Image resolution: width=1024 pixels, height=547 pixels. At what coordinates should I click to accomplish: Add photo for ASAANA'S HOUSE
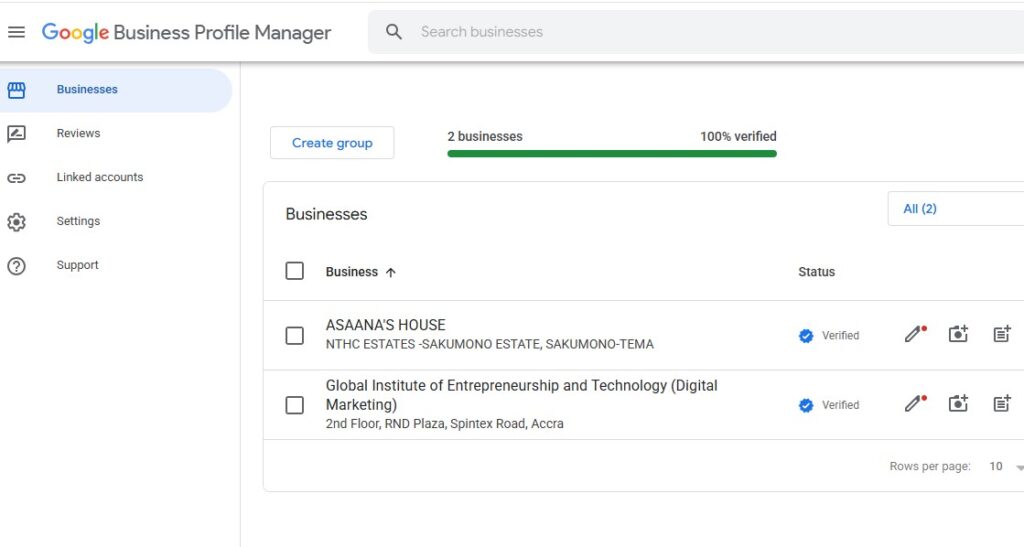[x=958, y=334]
